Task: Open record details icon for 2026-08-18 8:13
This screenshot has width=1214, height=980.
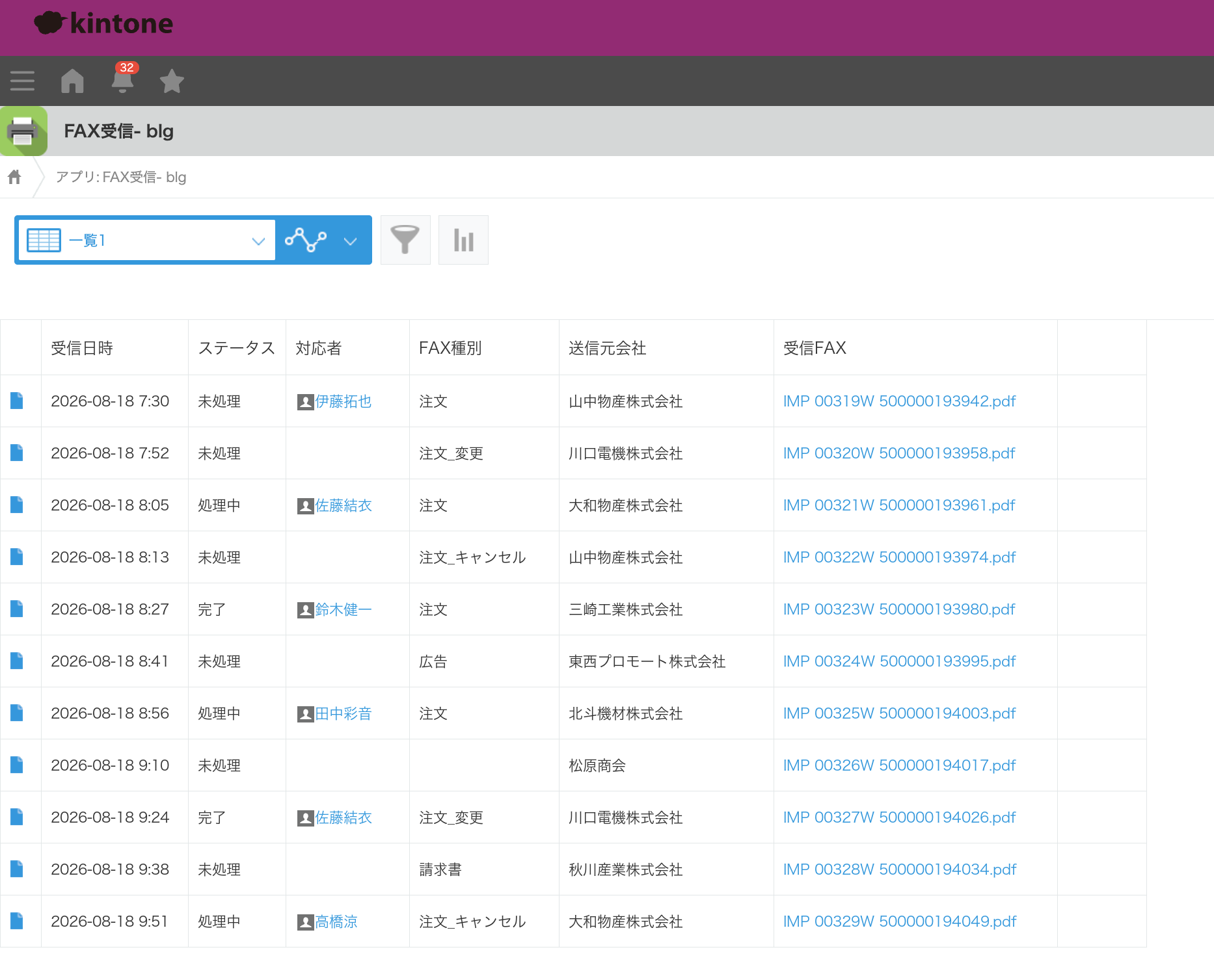Action: (x=17, y=557)
